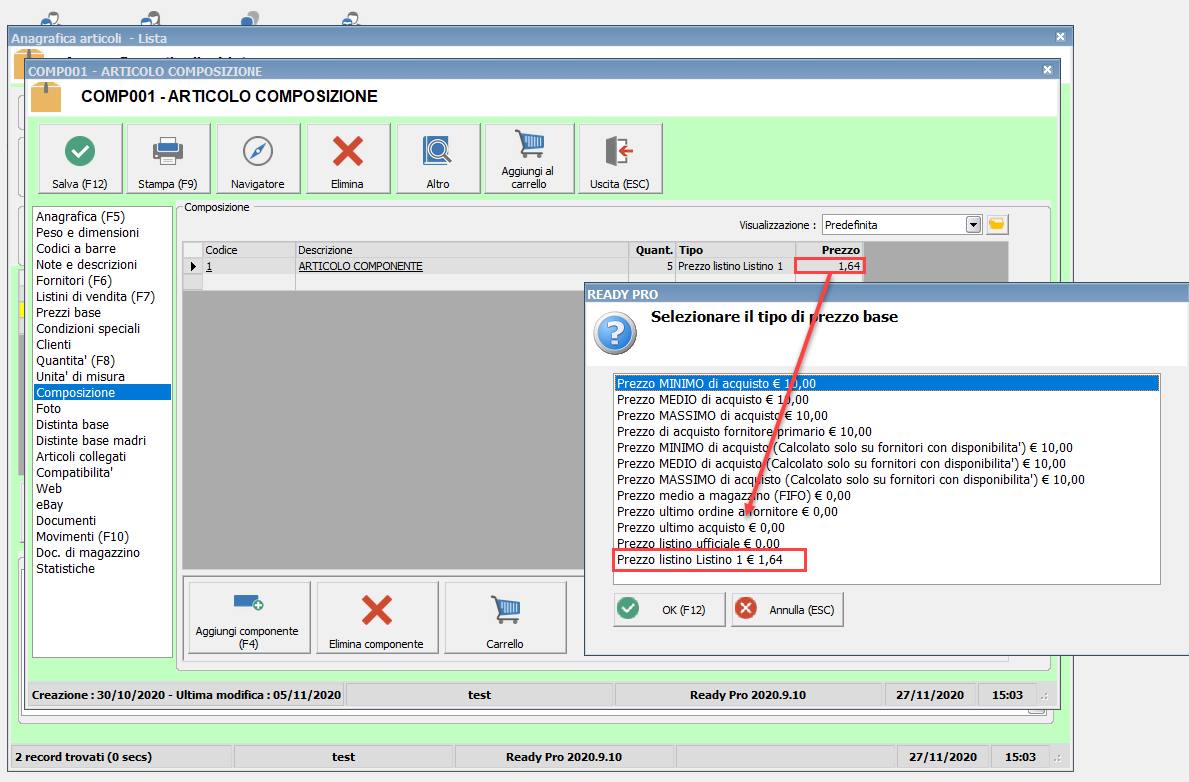Save the article with Salva (F12)

point(80,159)
